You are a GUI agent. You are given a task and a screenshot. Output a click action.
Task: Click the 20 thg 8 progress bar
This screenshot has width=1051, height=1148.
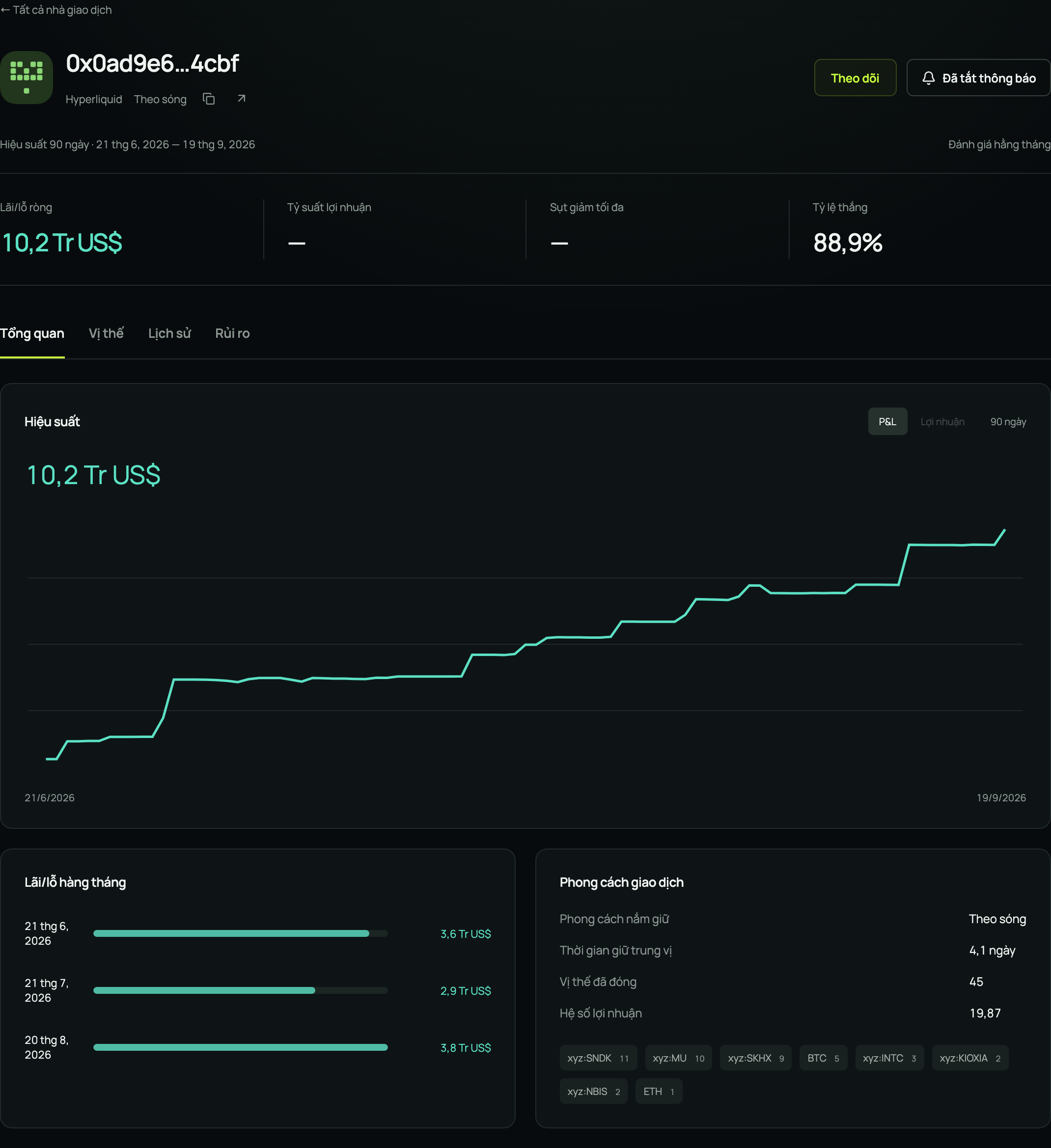coord(240,1047)
